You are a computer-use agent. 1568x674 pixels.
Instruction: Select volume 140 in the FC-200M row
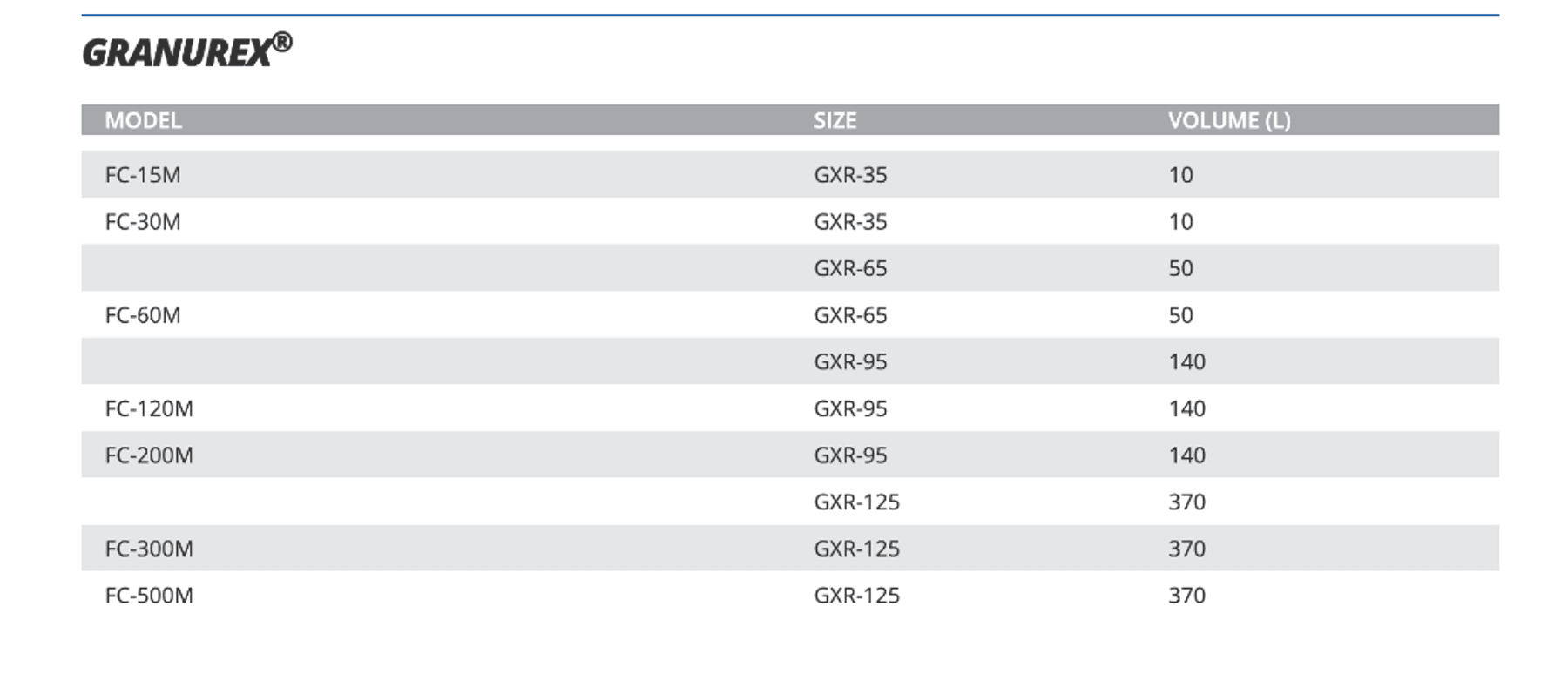click(1186, 455)
